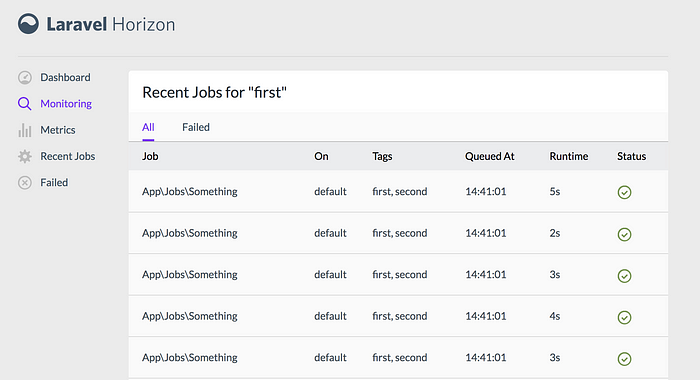Click status checkmark in last visible row
This screenshot has height=380, width=700.
point(624,359)
